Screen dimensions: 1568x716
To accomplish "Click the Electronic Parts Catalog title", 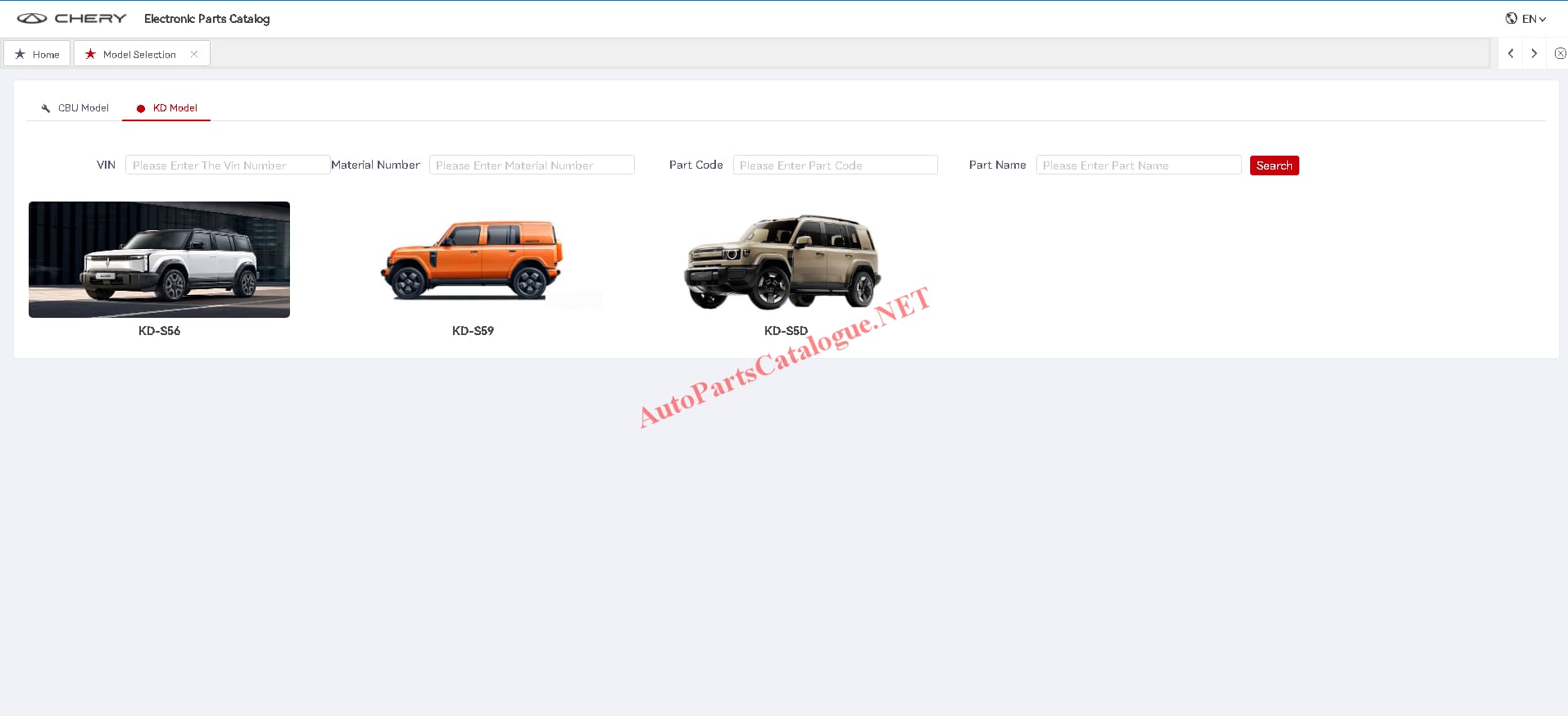I will pos(206,19).
